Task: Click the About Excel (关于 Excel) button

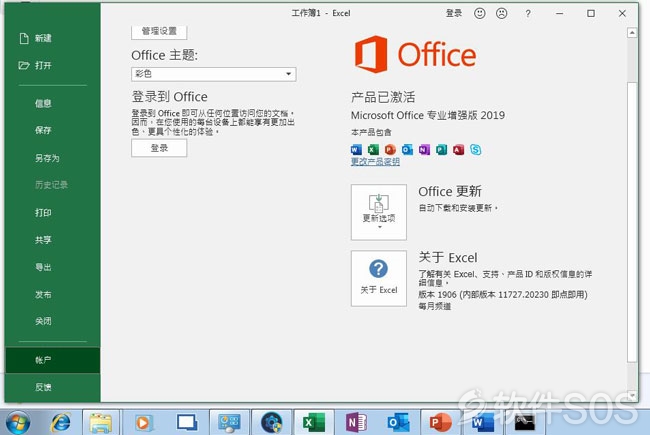Action: click(379, 278)
